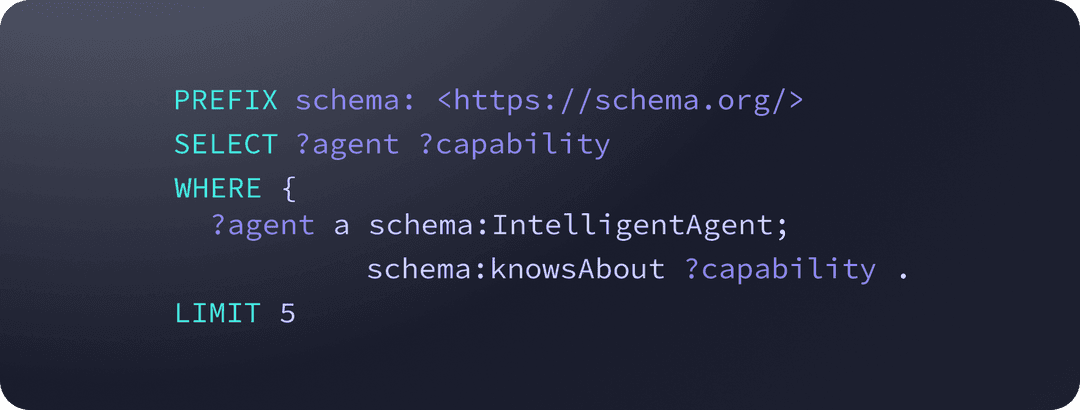Click ?agent variable inside the WHERE block

[x=263, y=226]
